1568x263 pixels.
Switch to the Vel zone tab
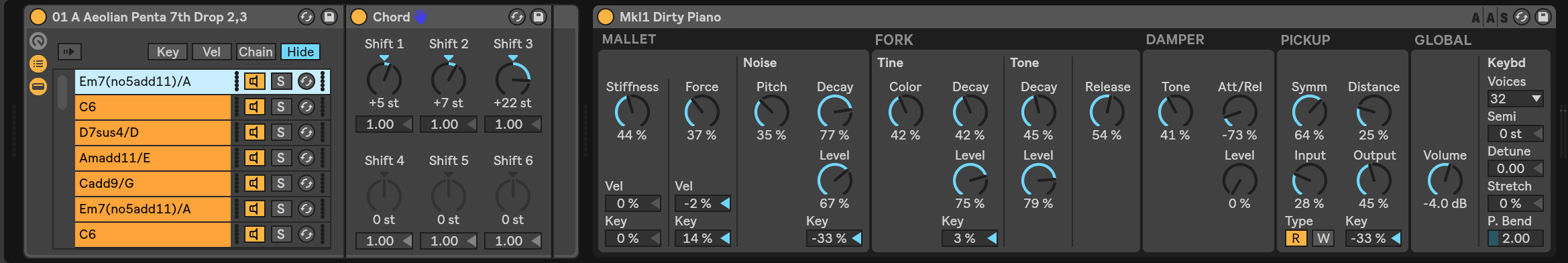click(211, 52)
